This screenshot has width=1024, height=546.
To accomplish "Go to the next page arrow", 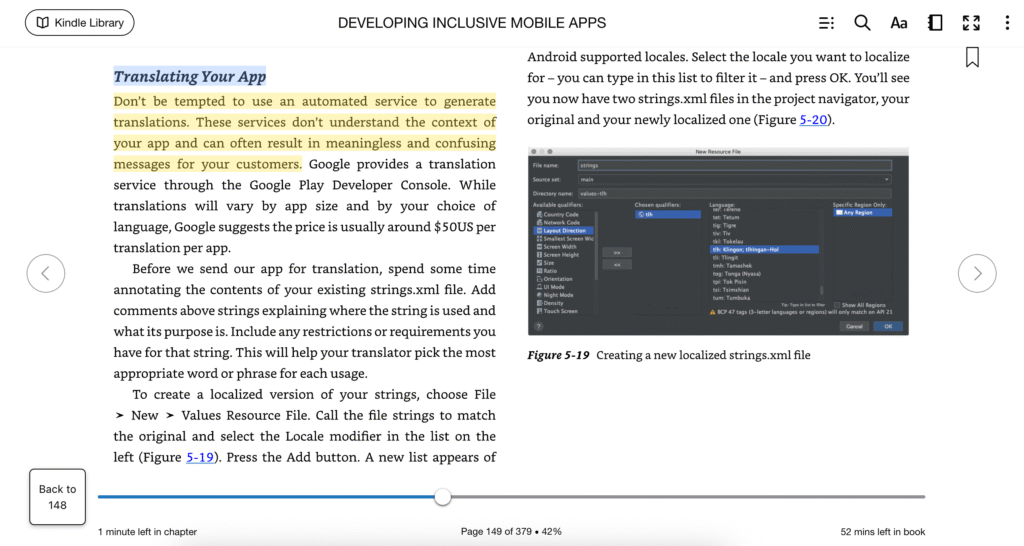I will (x=977, y=273).
